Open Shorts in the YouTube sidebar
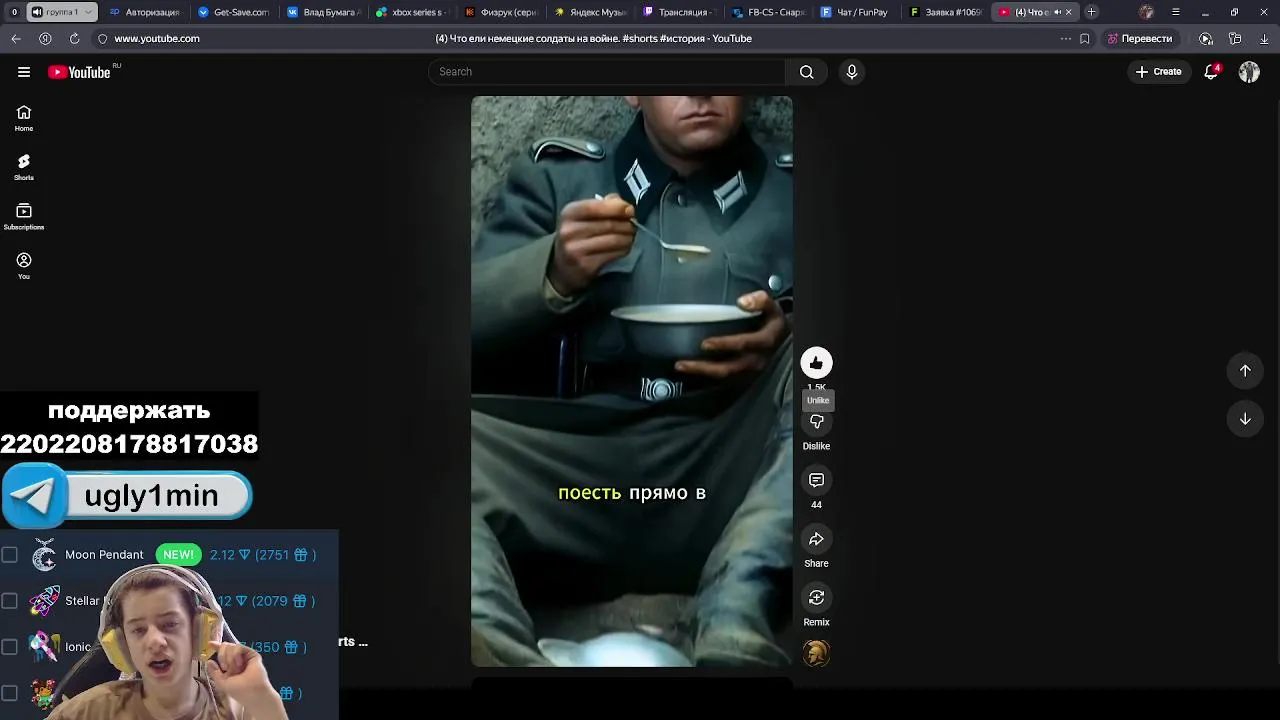 24,168
